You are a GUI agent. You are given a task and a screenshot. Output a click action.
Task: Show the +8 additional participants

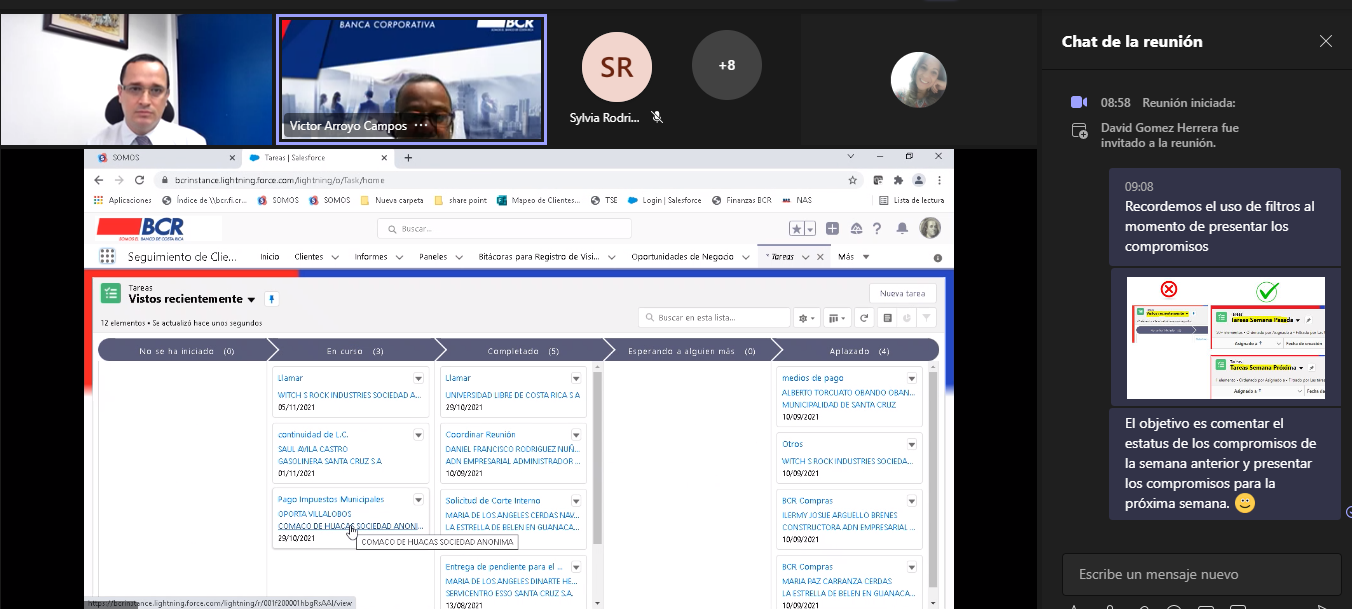(727, 65)
